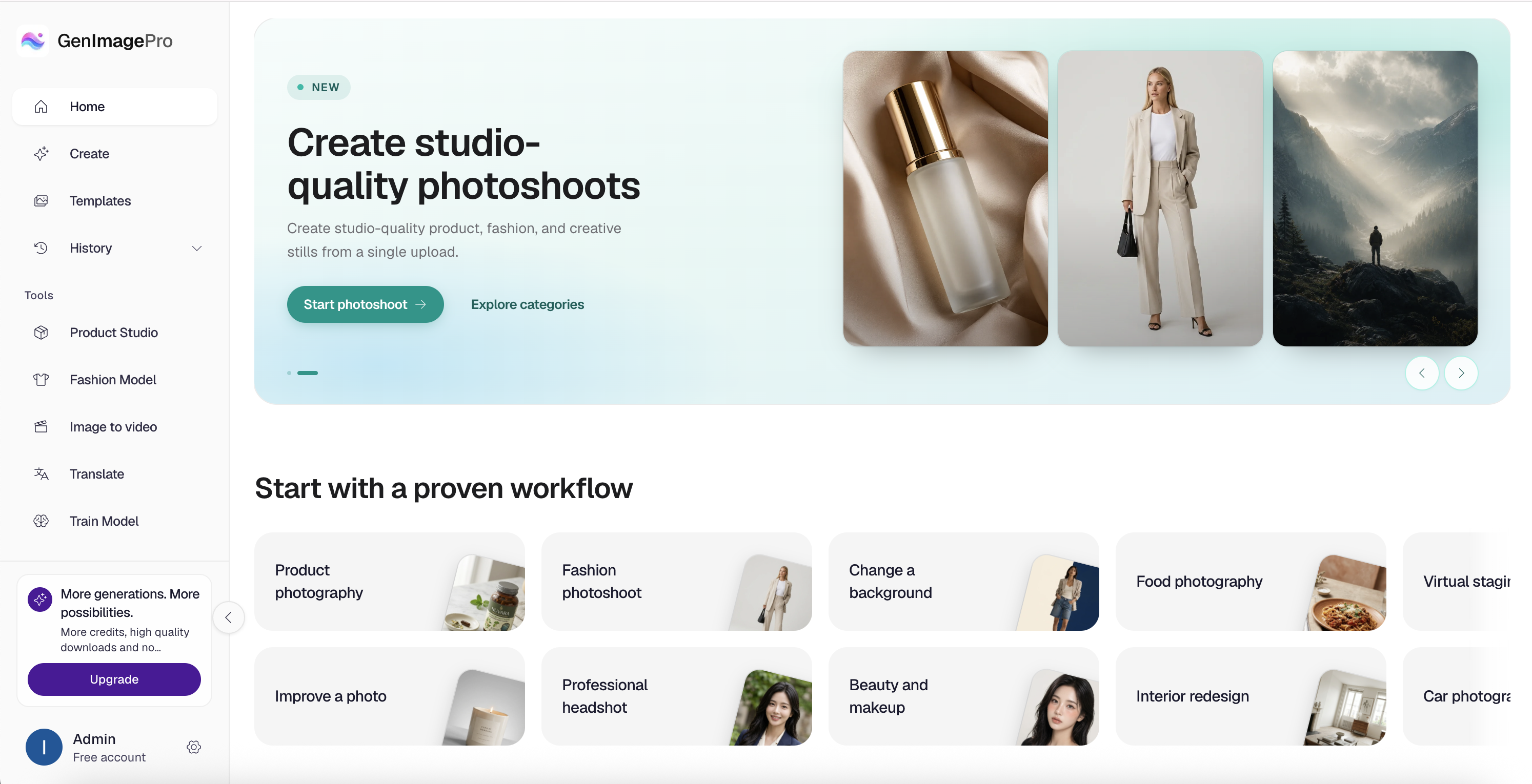Click the Home house icon
The image size is (1532, 784).
click(41, 107)
